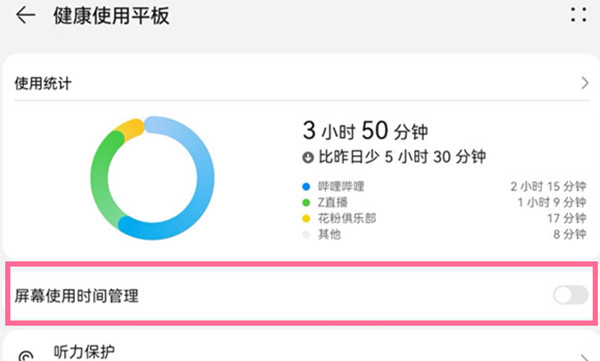This screenshot has height=361, width=600.
Task: Click the hearing protection ear icon
Action: [x=26, y=356]
